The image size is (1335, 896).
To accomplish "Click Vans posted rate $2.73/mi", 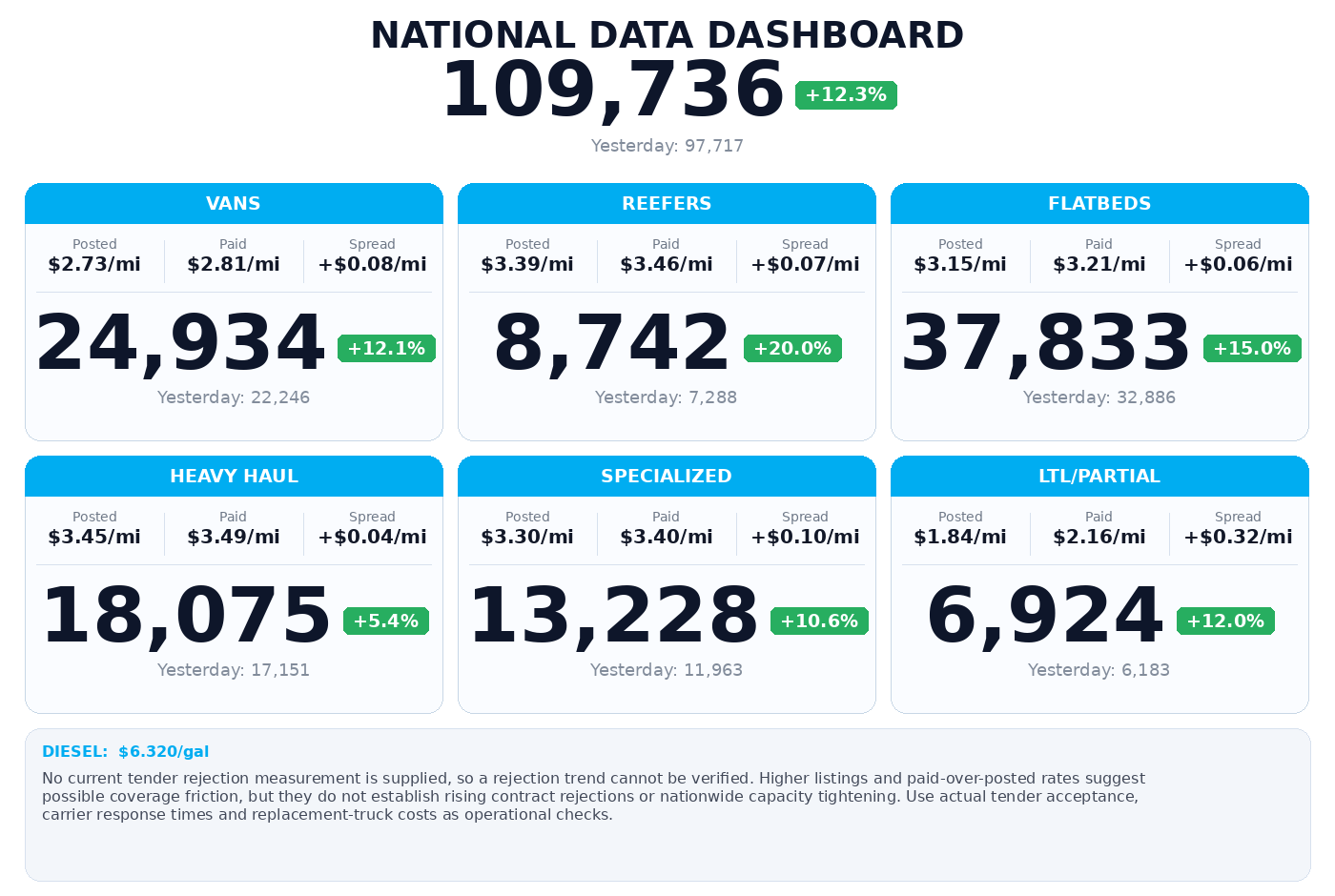I will (94, 264).
